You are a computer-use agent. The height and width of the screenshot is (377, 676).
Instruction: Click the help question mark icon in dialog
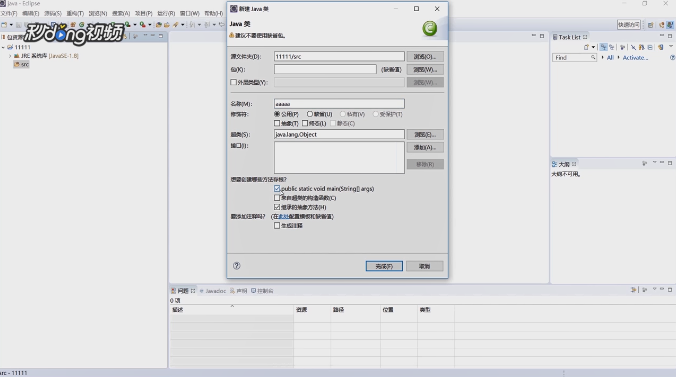(x=236, y=266)
